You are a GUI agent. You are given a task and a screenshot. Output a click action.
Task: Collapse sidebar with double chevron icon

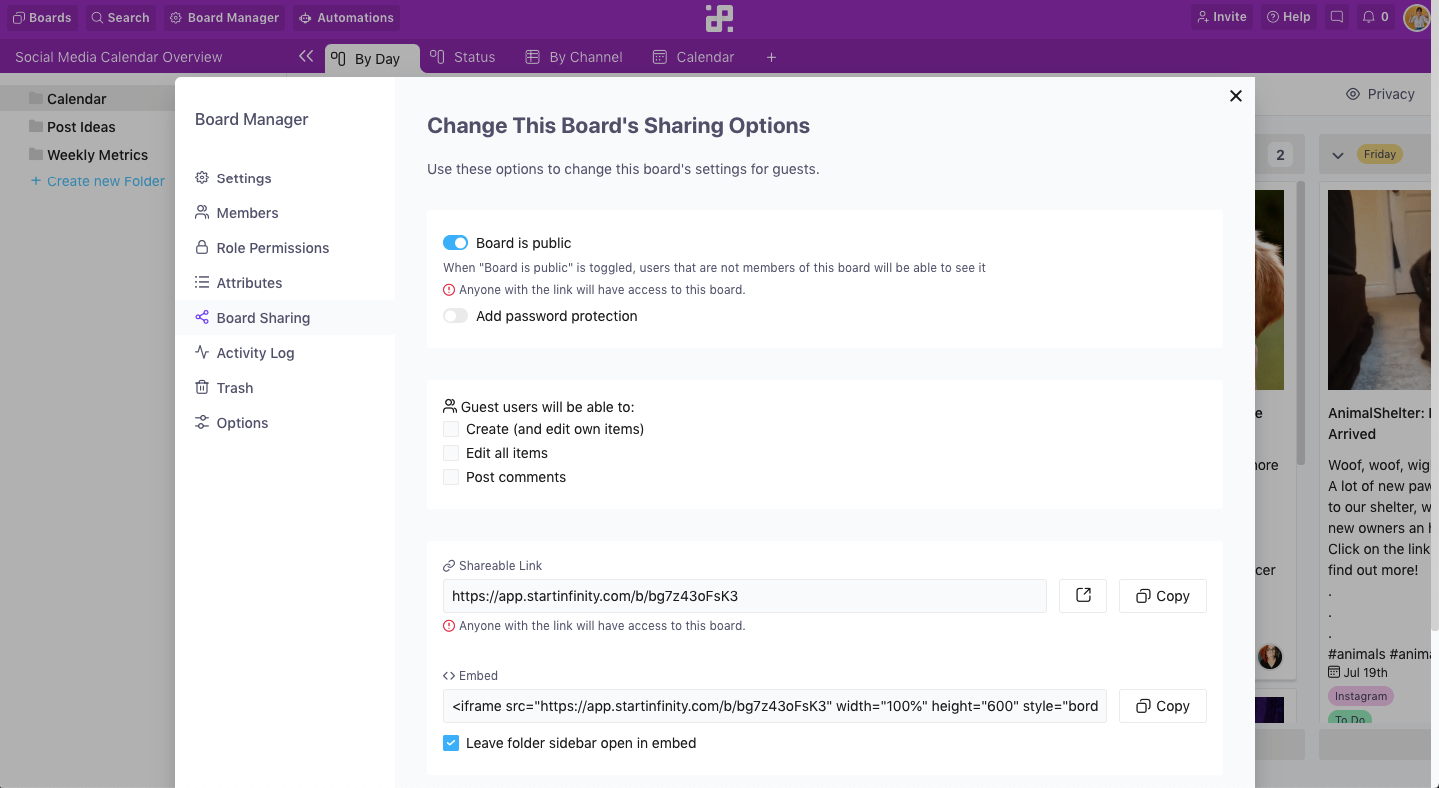(x=306, y=57)
